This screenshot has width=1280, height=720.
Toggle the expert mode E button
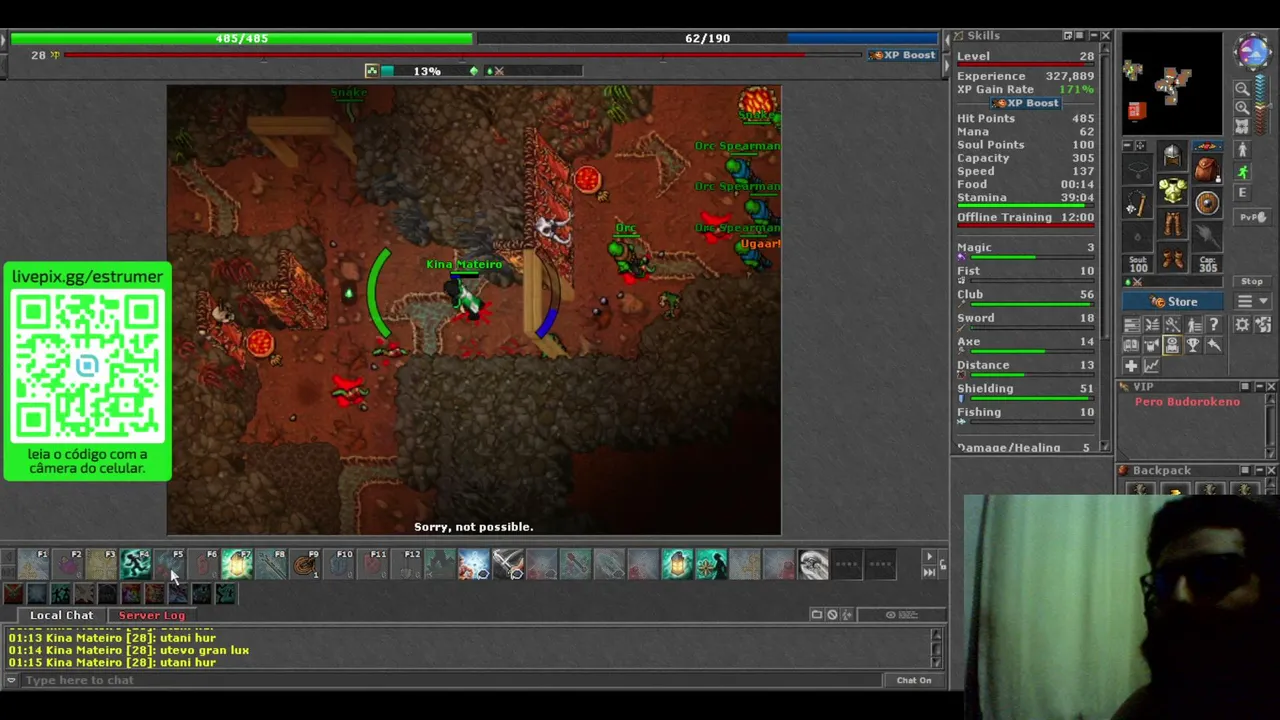(x=1243, y=193)
